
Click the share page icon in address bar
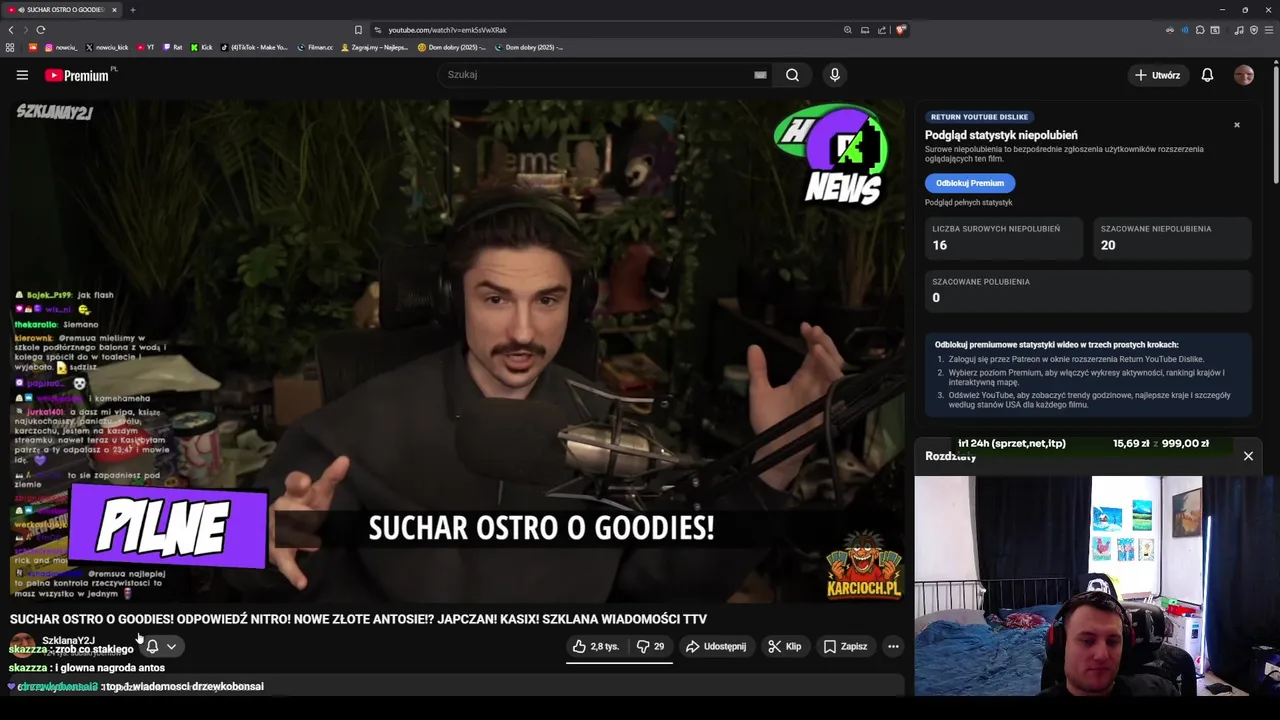[x=882, y=30]
